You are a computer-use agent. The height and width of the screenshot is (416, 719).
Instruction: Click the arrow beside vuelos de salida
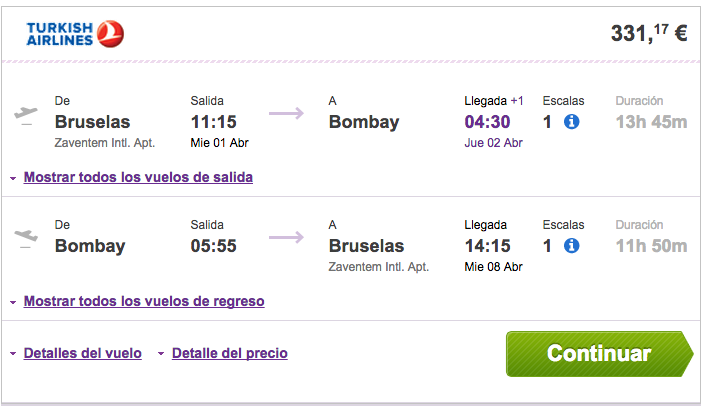click(x=13, y=178)
